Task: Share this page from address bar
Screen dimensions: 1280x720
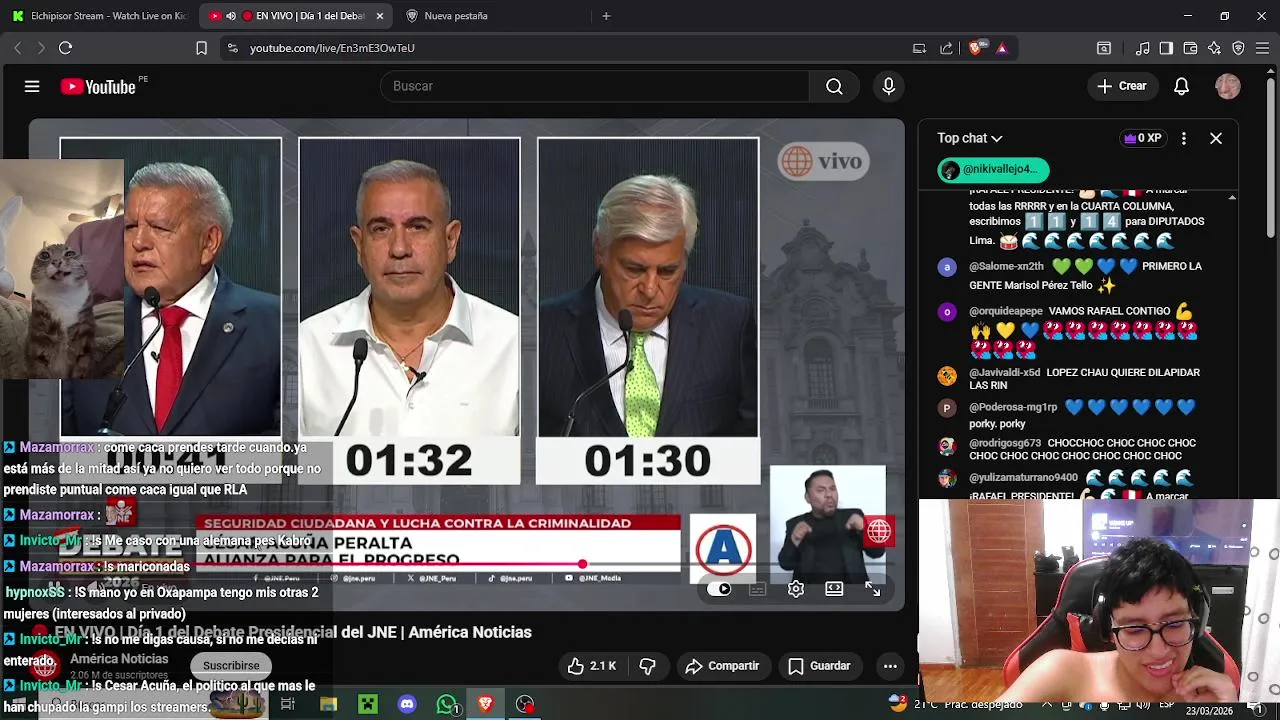Action: pos(946,48)
